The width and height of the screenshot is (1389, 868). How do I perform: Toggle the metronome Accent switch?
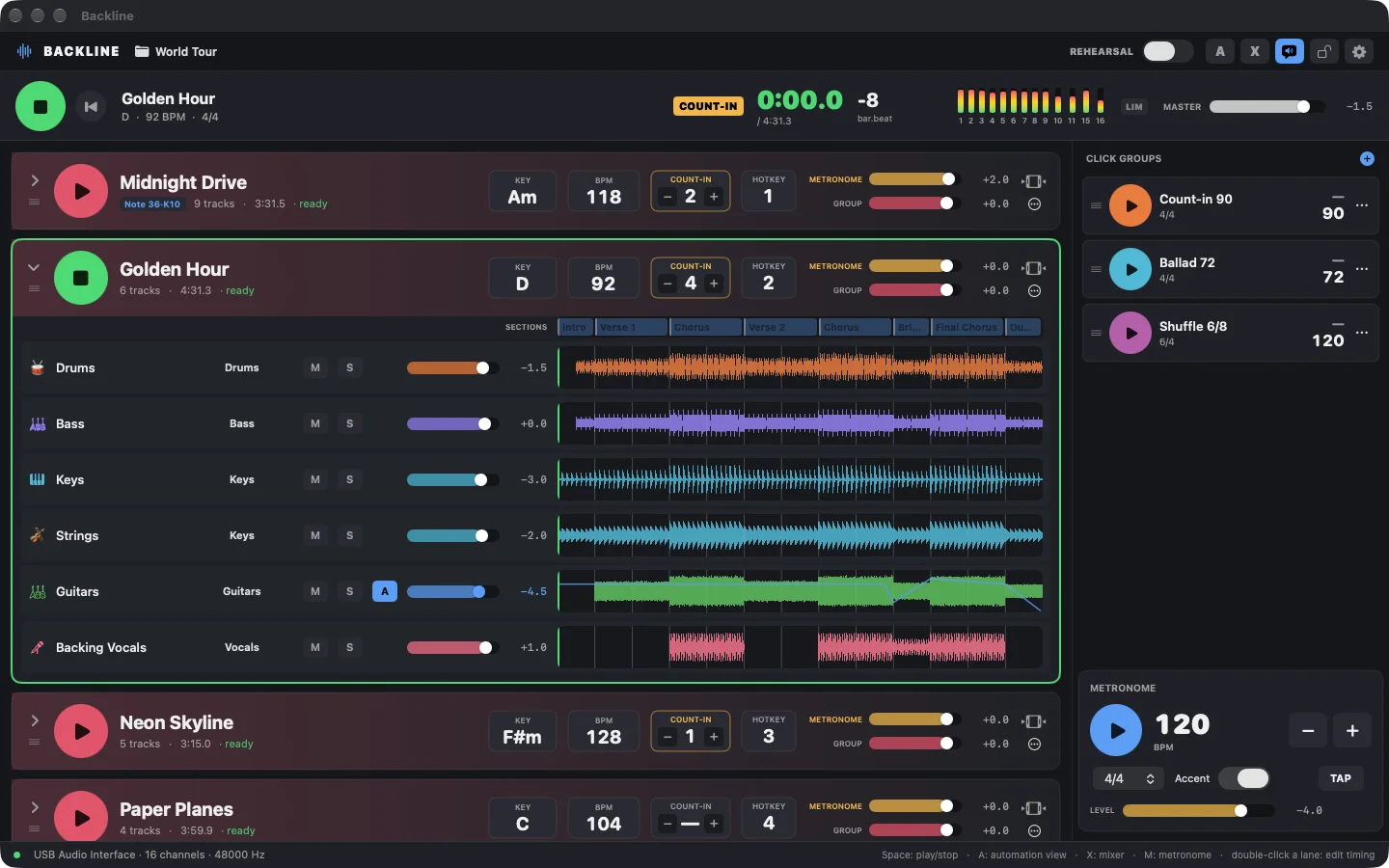tap(1244, 778)
